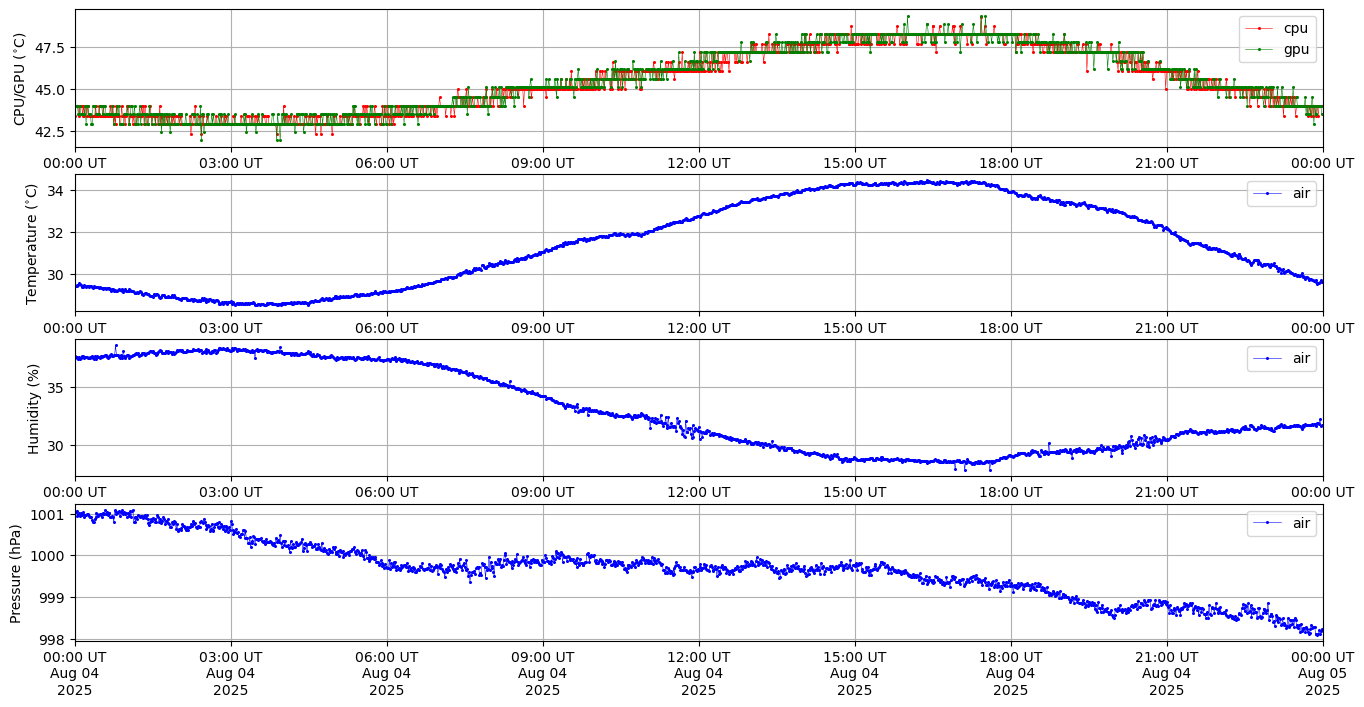Click the 35 tick on the Humidity axis
Viewport: 1364px width, 707px height.
click(x=58, y=388)
